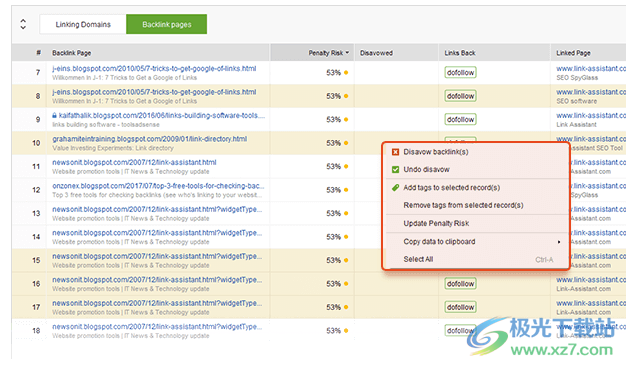Sort by Penalty Risk column header
This screenshot has width=626, height=366.
[x=312, y=53]
